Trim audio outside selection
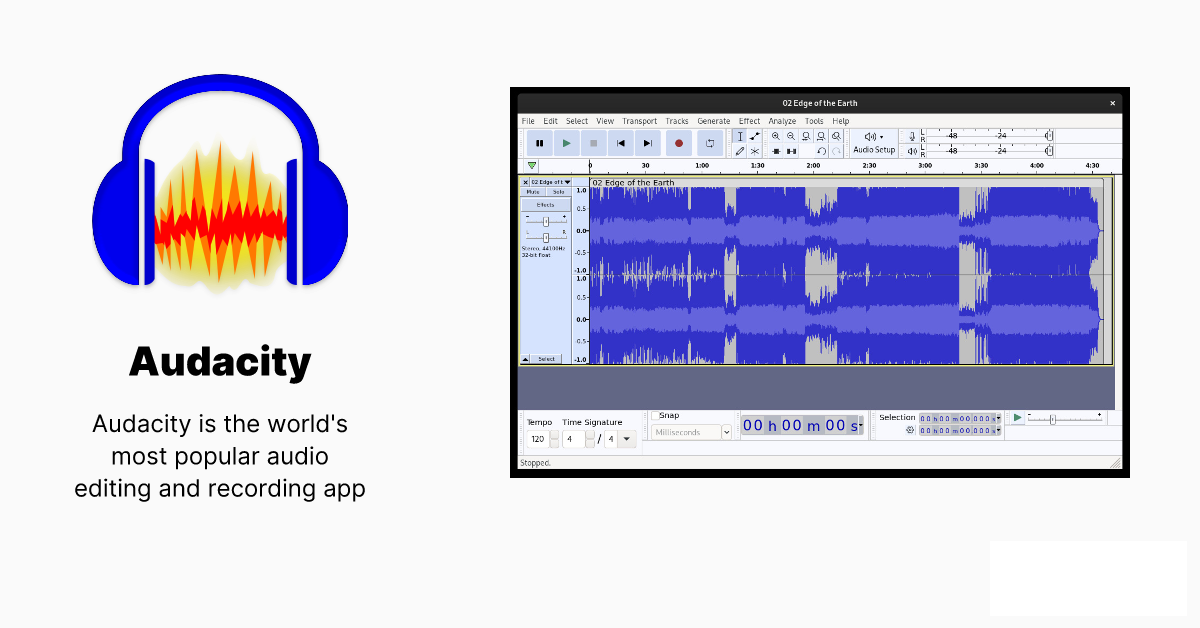 (776, 151)
